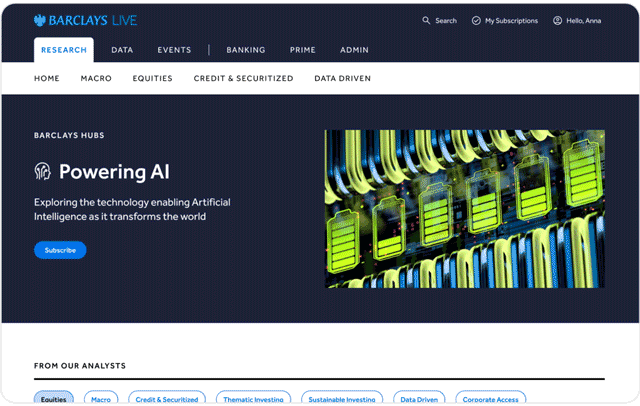Click the Barclays Live eagle logo
Image resolution: width=640 pixels, height=406 pixels.
point(40,20)
